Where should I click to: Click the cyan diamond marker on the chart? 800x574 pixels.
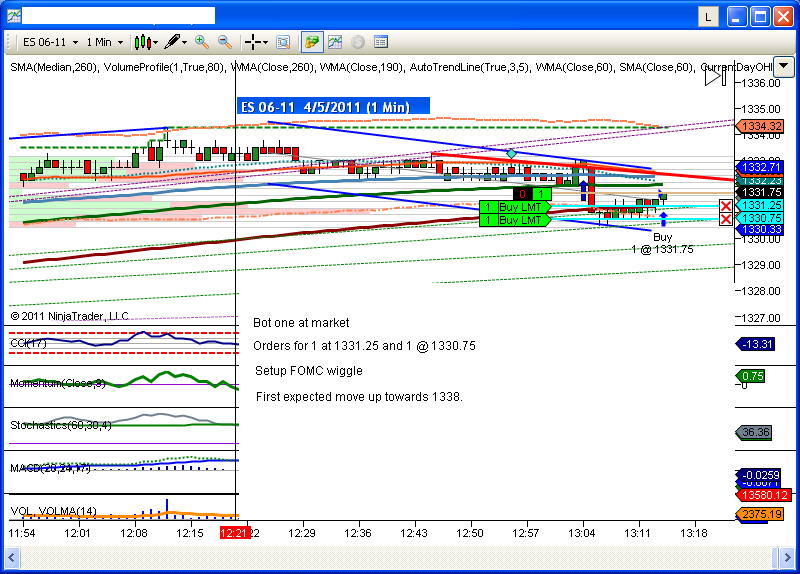tap(511, 153)
